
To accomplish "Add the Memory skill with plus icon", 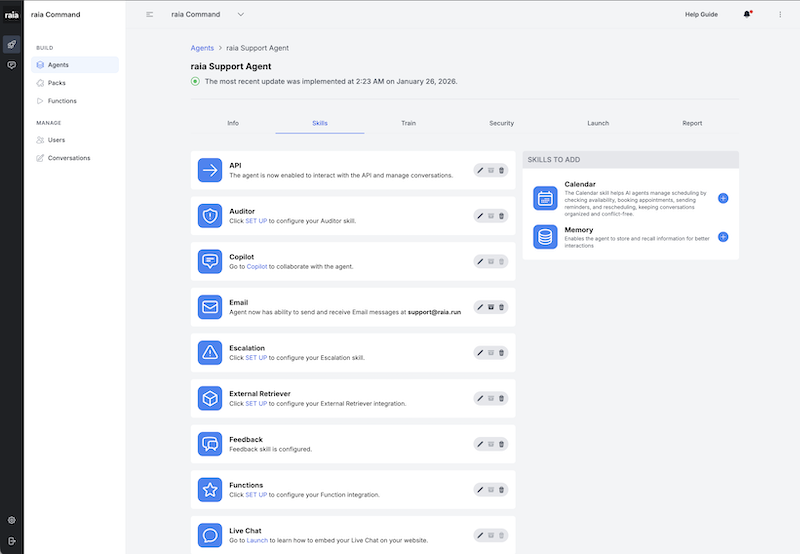I will coord(723,237).
